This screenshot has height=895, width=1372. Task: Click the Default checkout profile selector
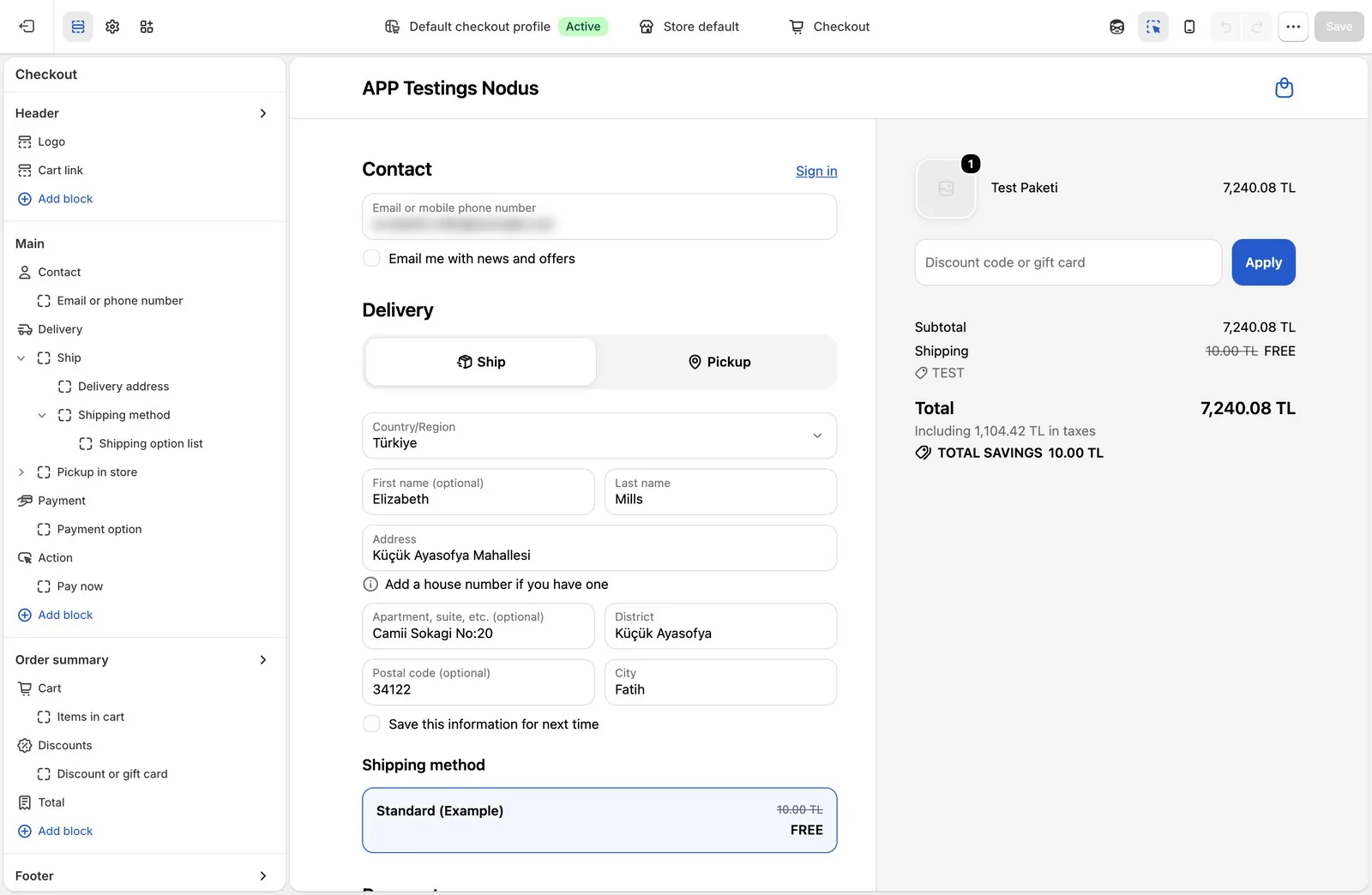(496, 27)
